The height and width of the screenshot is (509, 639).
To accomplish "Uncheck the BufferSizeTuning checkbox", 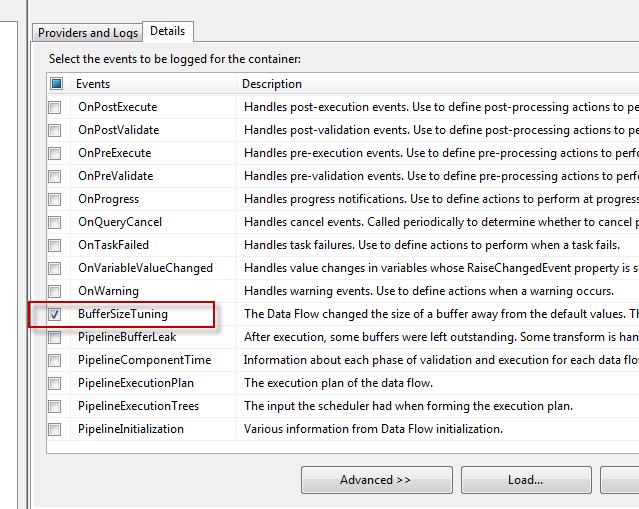I will tap(55, 314).
